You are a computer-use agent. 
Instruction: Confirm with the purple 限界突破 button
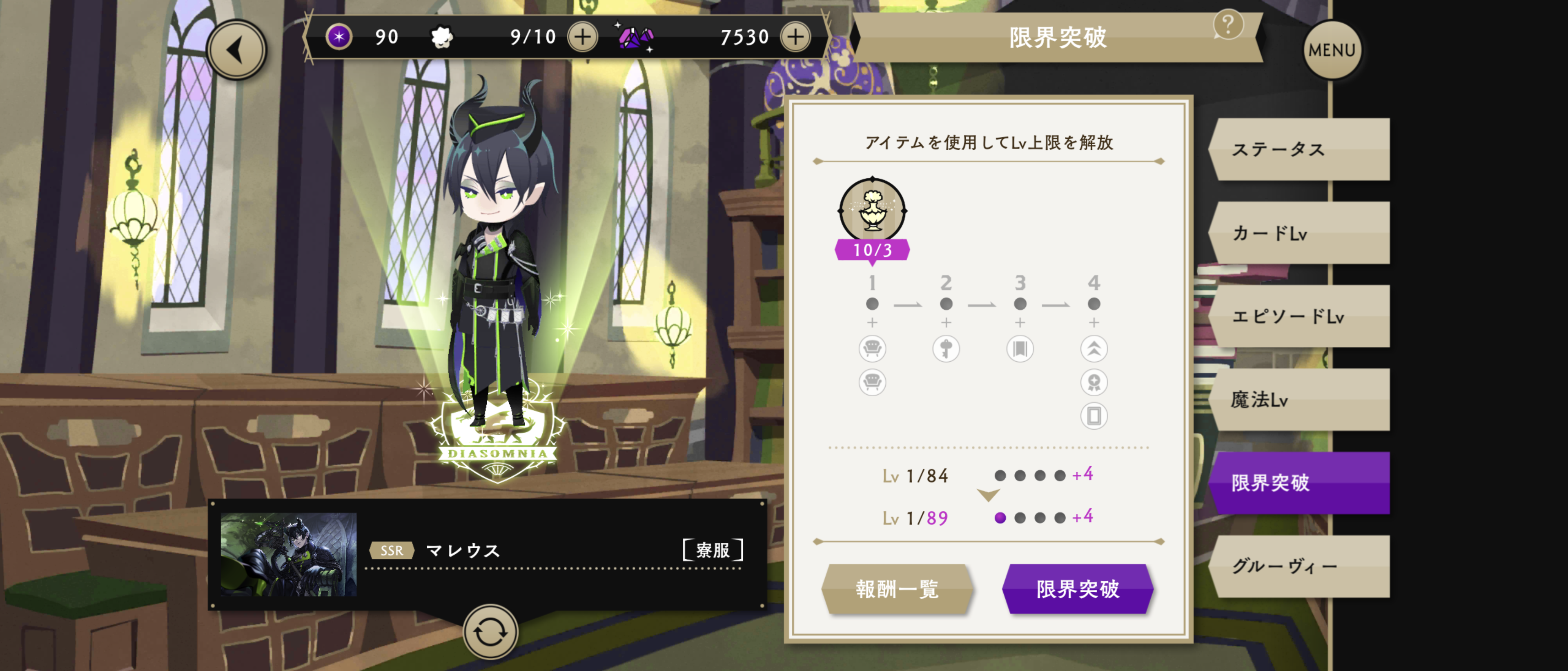[1078, 589]
